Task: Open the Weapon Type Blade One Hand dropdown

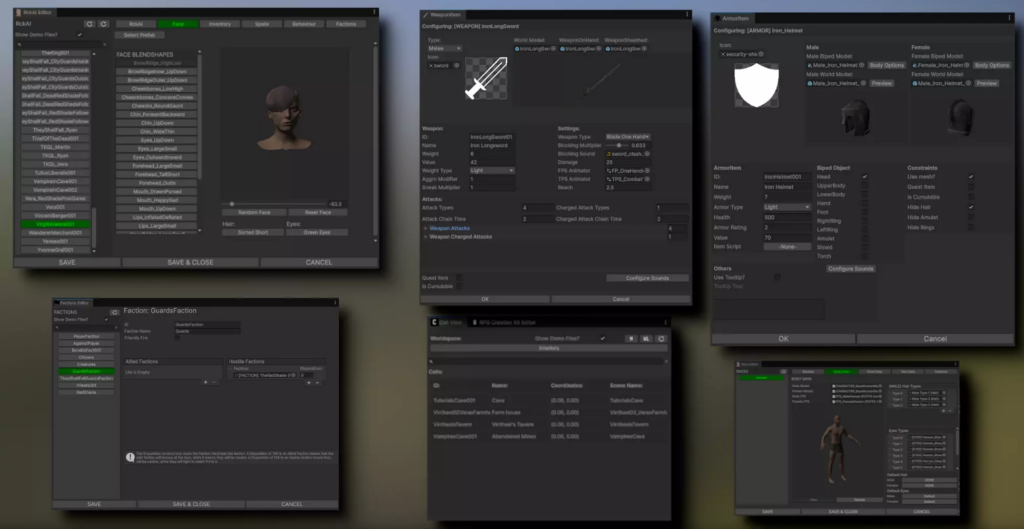Action: click(628, 136)
